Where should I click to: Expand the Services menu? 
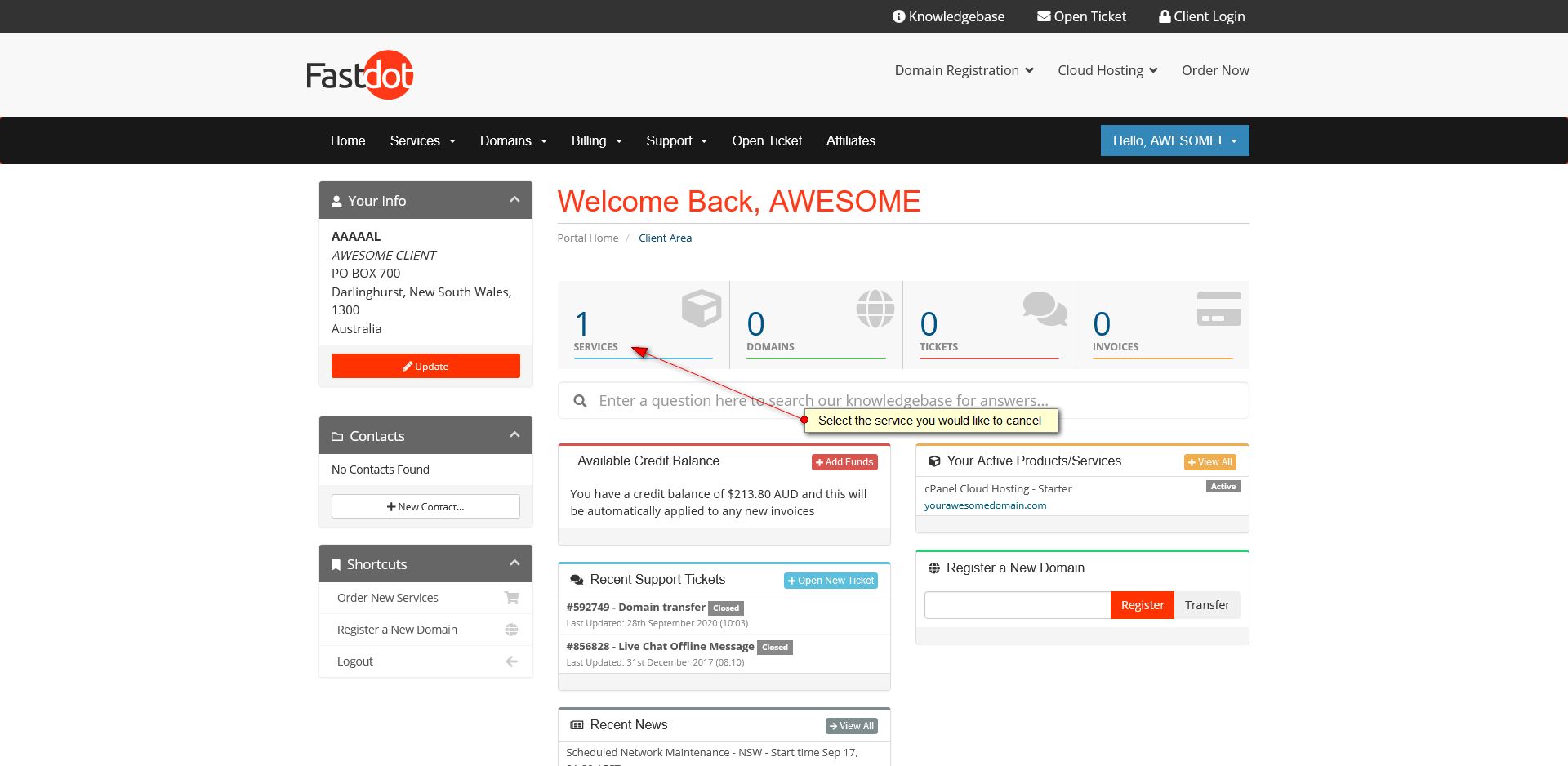(423, 140)
